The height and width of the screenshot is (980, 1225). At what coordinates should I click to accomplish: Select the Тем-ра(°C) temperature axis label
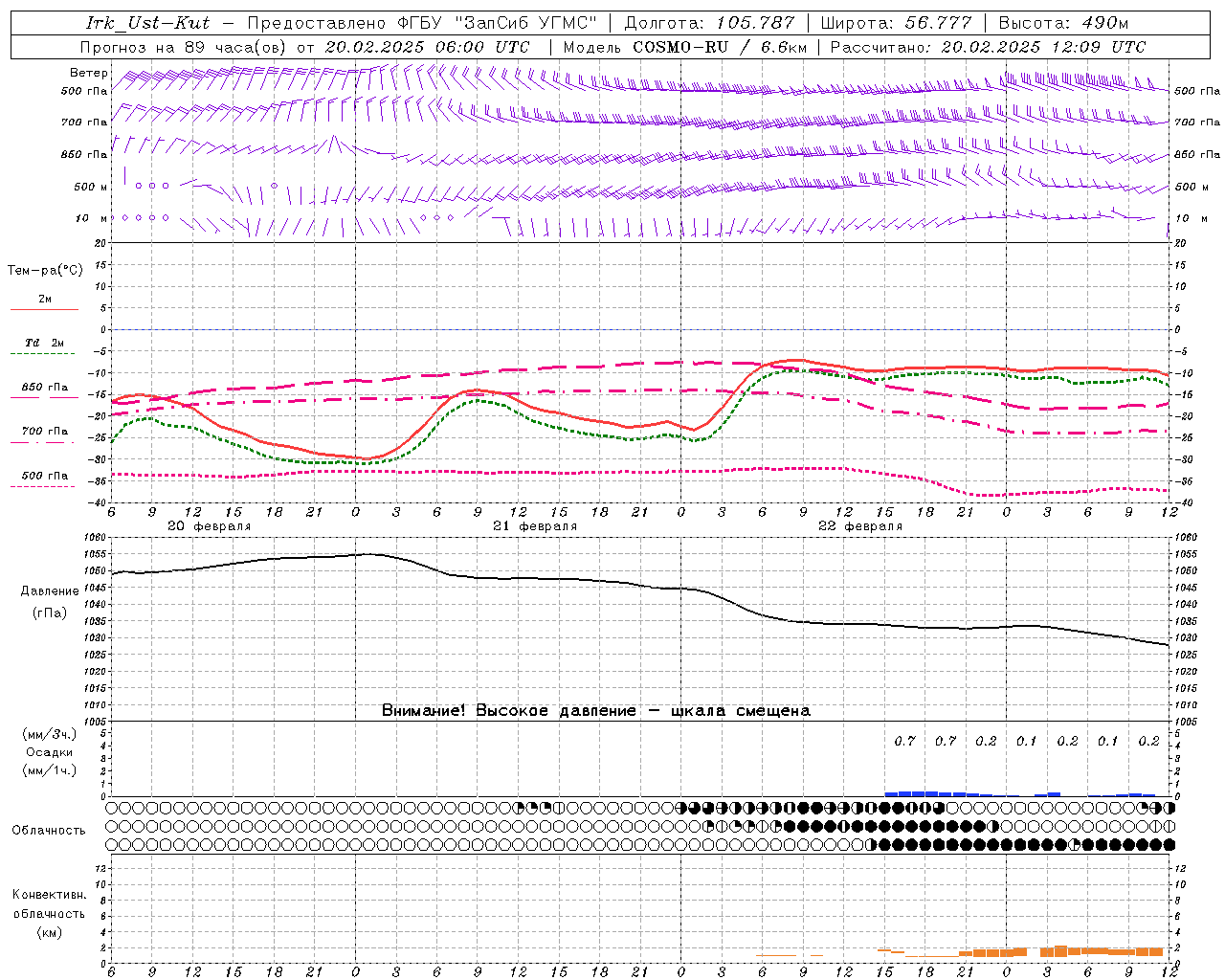pos(45,271)
